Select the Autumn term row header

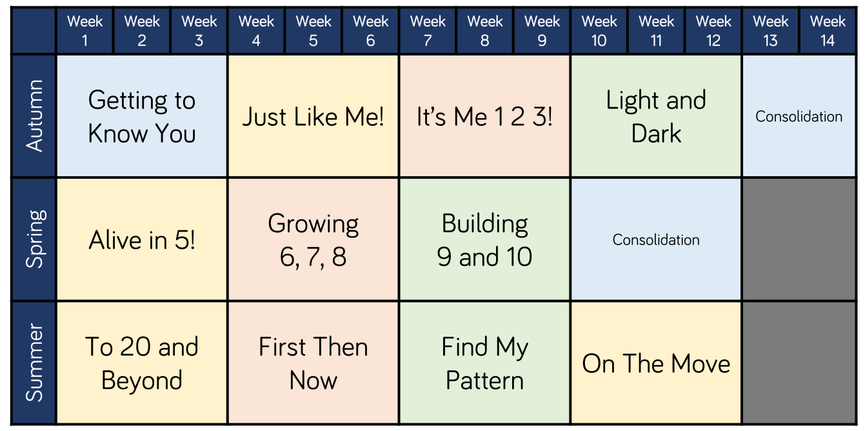point(33,116)
